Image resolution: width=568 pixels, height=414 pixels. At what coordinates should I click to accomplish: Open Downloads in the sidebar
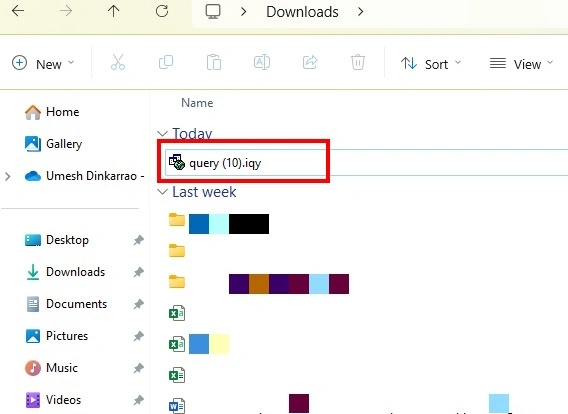65,272
